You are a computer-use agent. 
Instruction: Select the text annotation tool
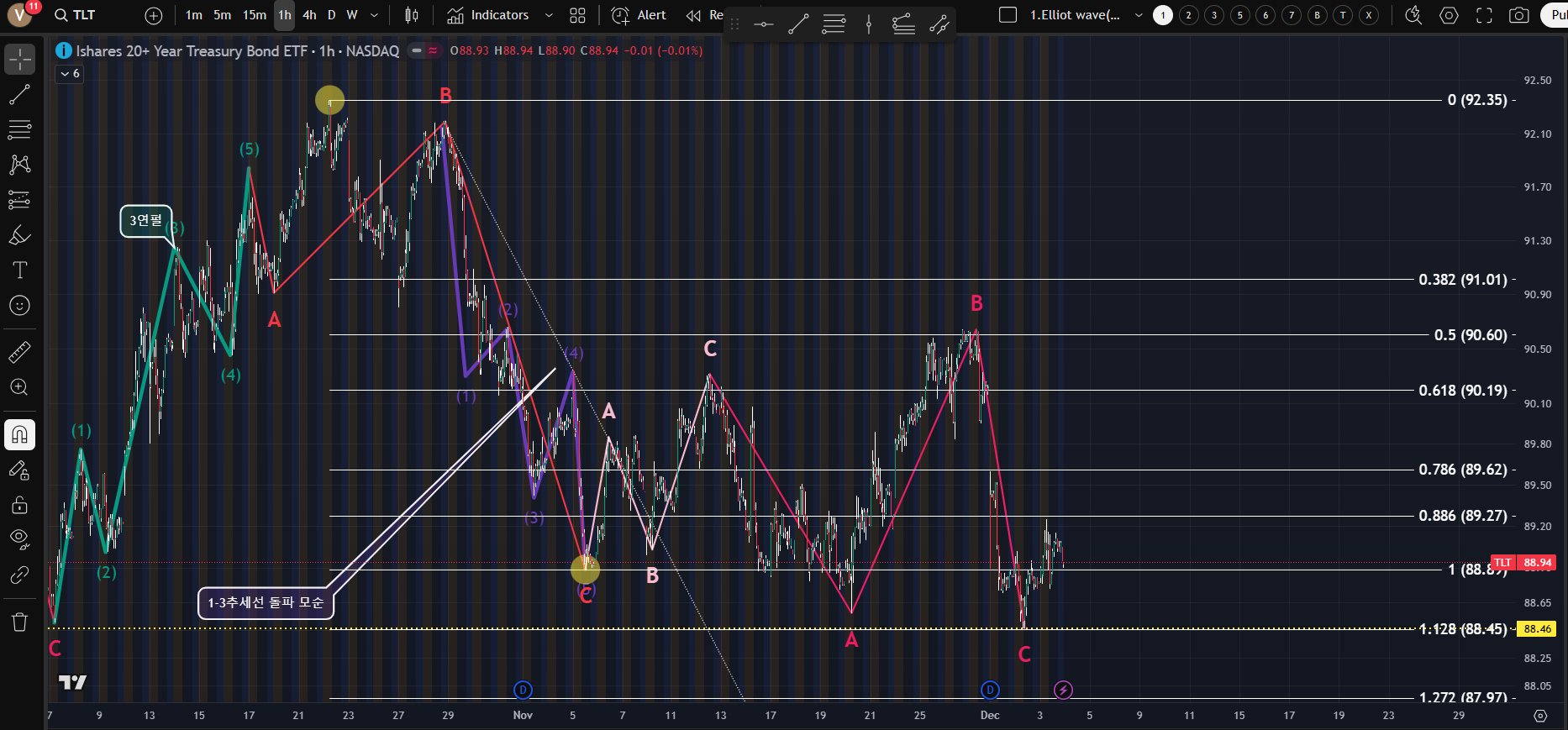click(19, 270)
